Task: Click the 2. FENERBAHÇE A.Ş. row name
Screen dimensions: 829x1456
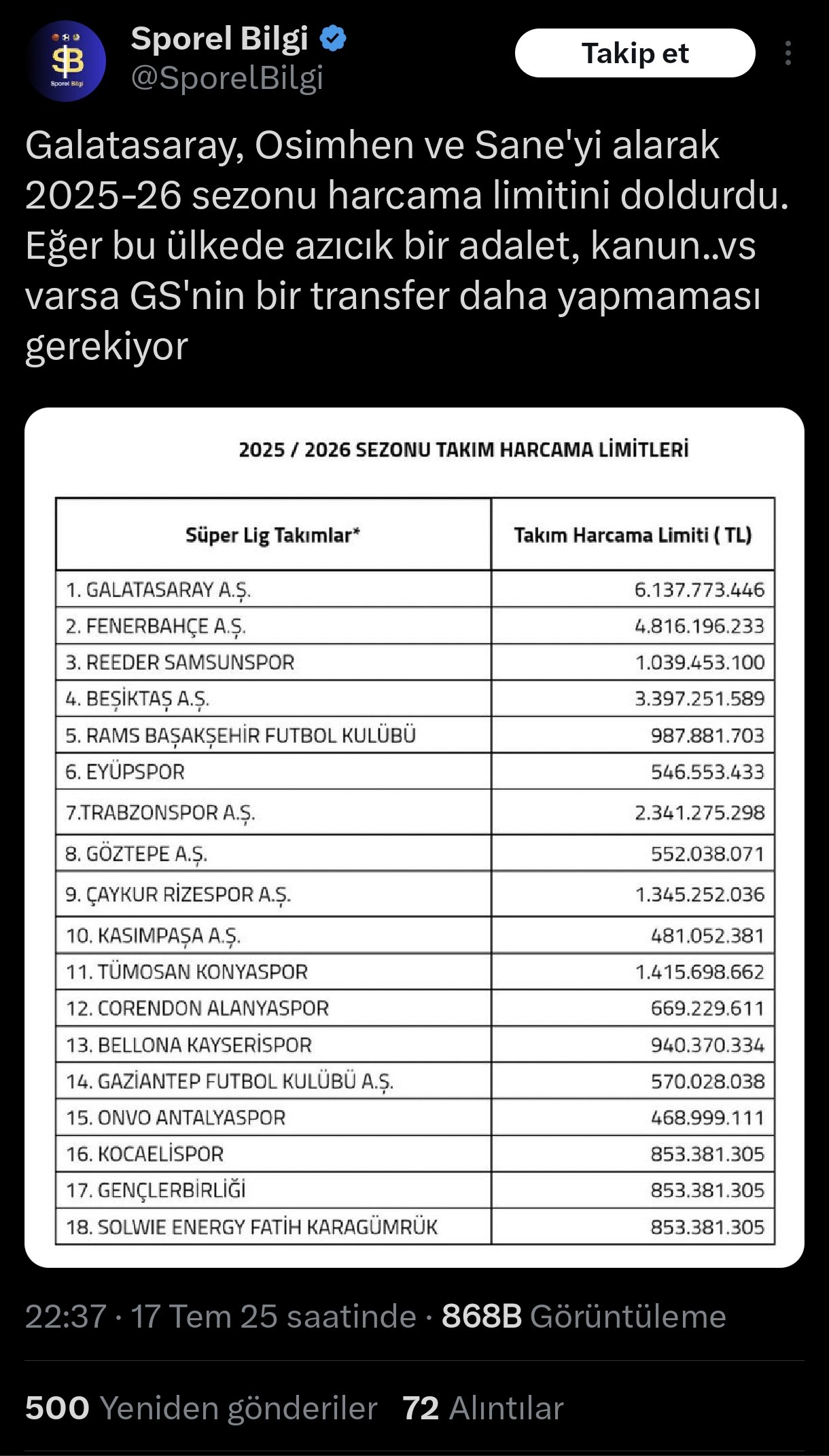Action: (156, 626)
